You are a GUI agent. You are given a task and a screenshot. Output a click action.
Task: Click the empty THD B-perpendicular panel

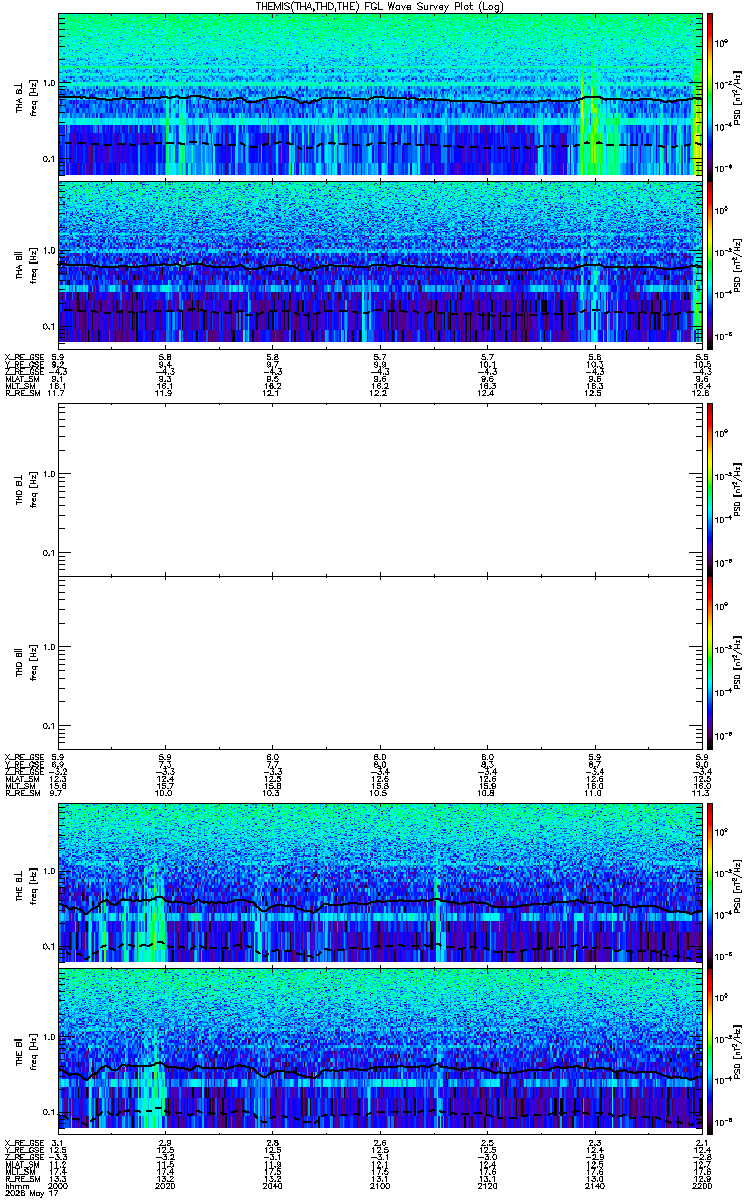click(x=378, y=489)
